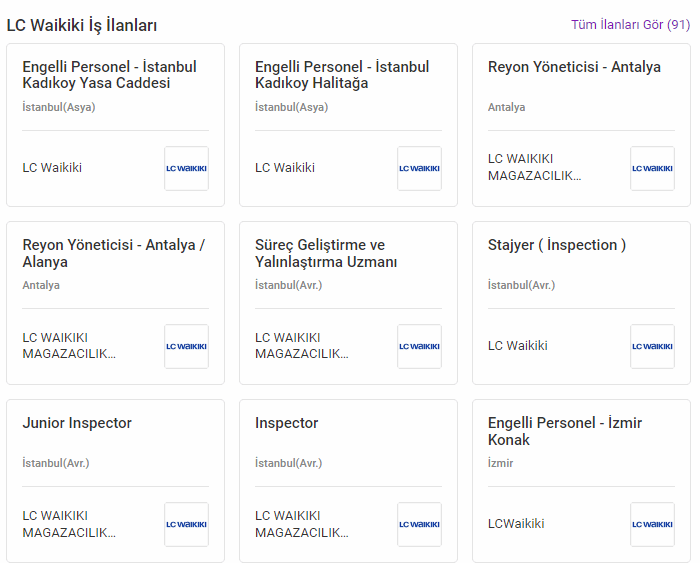Open Engelli Personel - İzmir Konak listing
Image resolution: width=700 pixels, height=563 pixels.
tap(565, 431)
